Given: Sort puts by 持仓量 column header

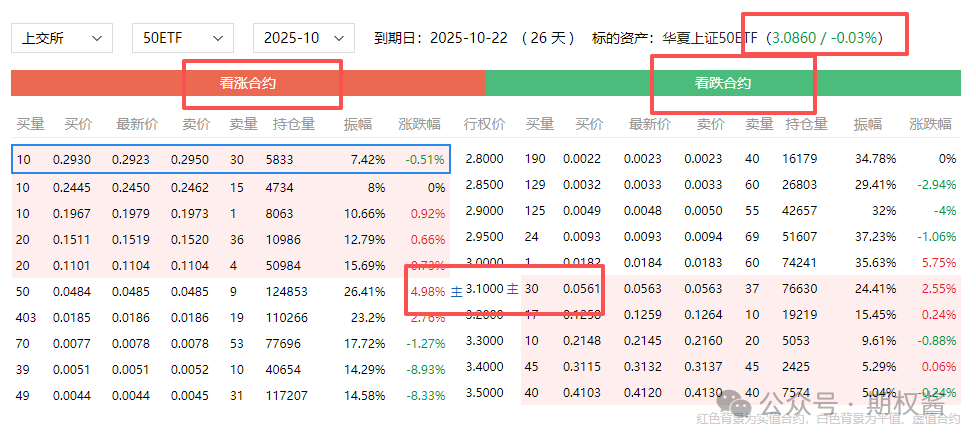Looking at the screenshot, I should (x=806, y=125).
